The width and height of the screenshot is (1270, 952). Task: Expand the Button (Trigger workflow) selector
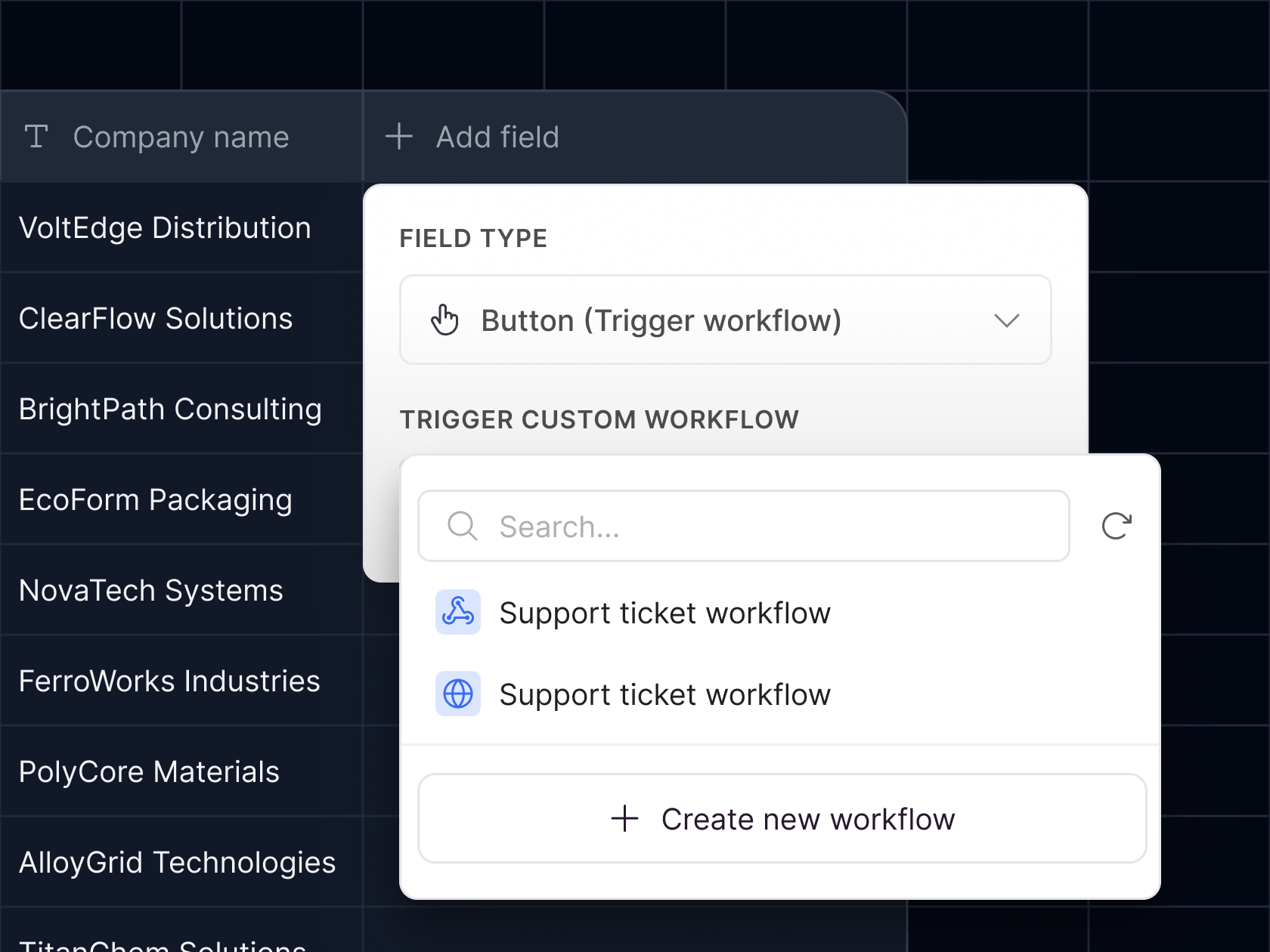pyautogui.click(x=724, y=320)
